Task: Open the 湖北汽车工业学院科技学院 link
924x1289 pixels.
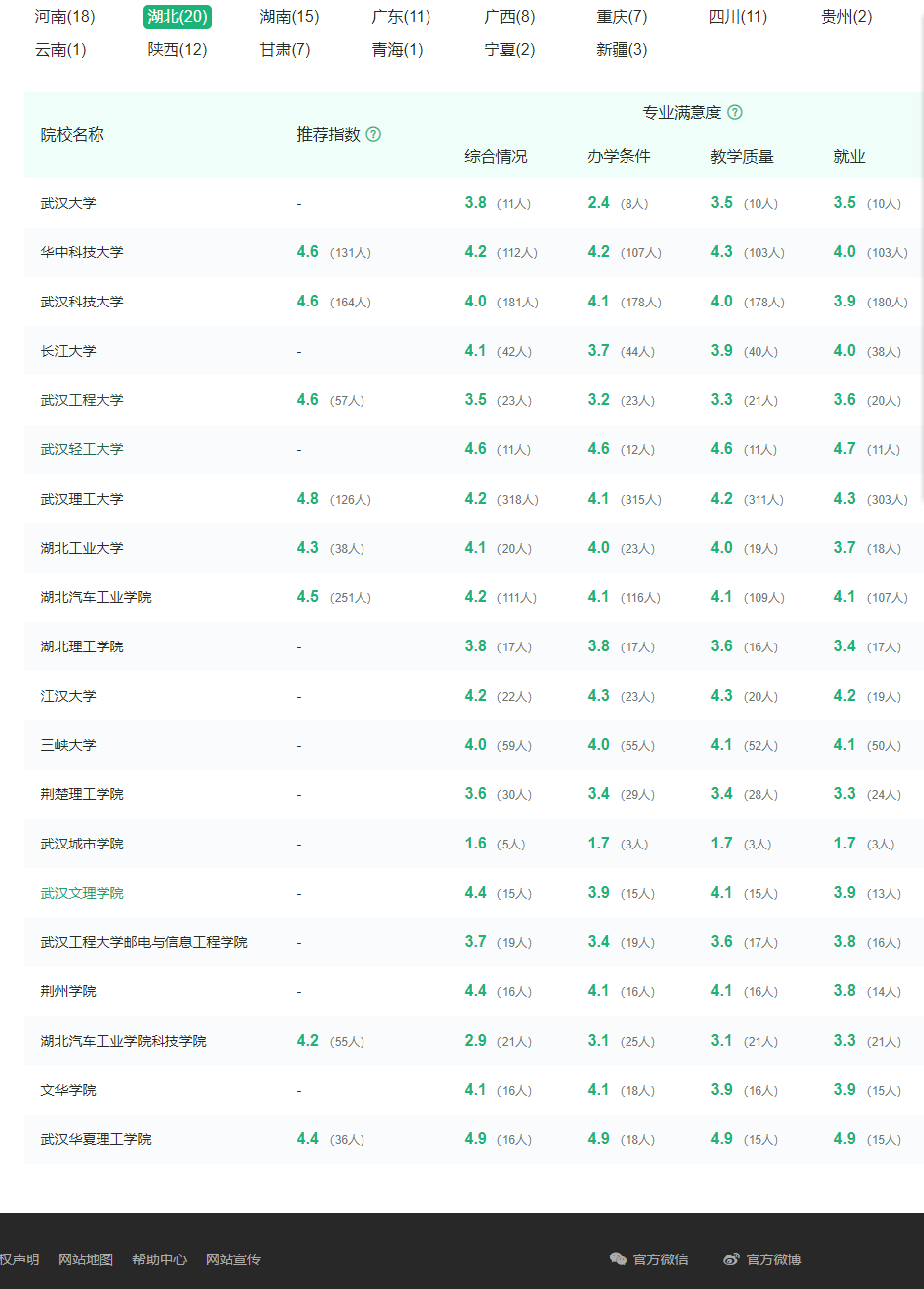Action: tap(124, 1041)
